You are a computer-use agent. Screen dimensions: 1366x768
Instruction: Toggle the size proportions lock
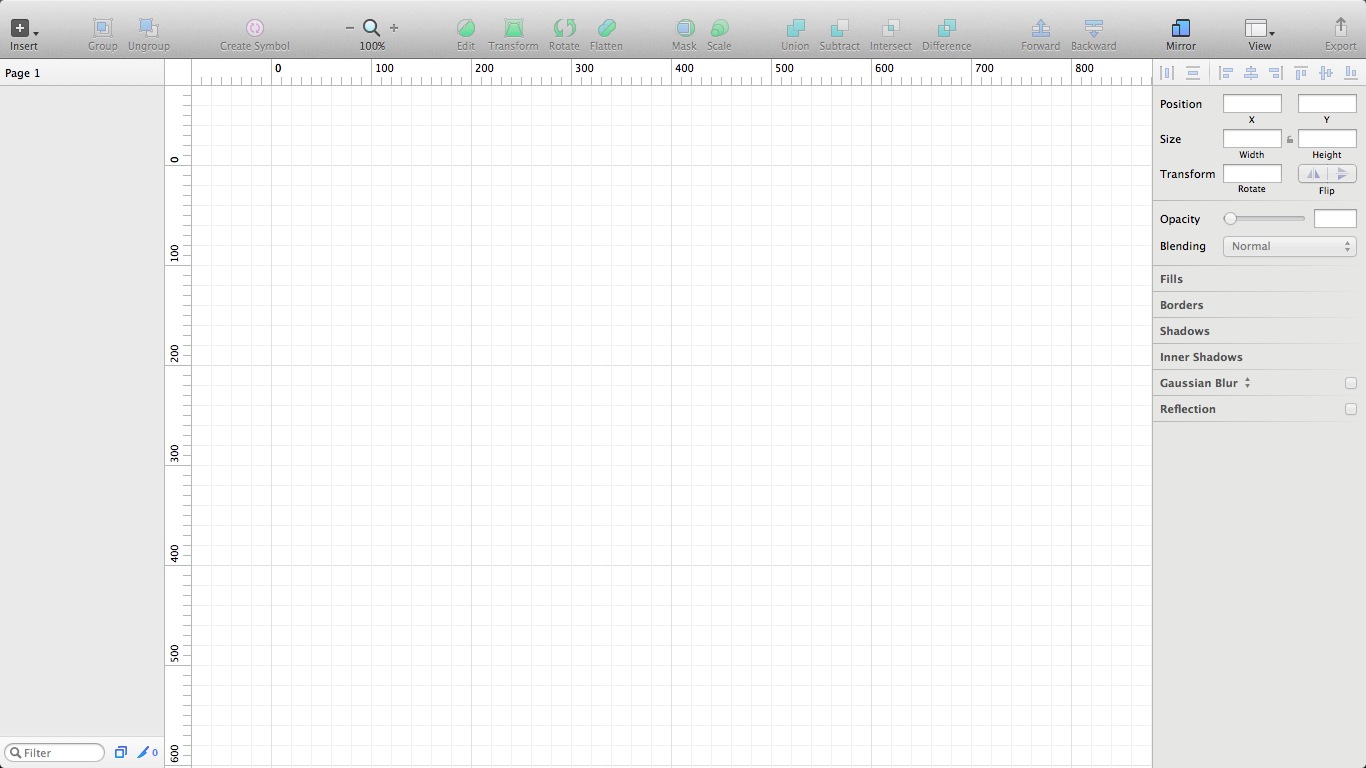(x=1290, y=140)
